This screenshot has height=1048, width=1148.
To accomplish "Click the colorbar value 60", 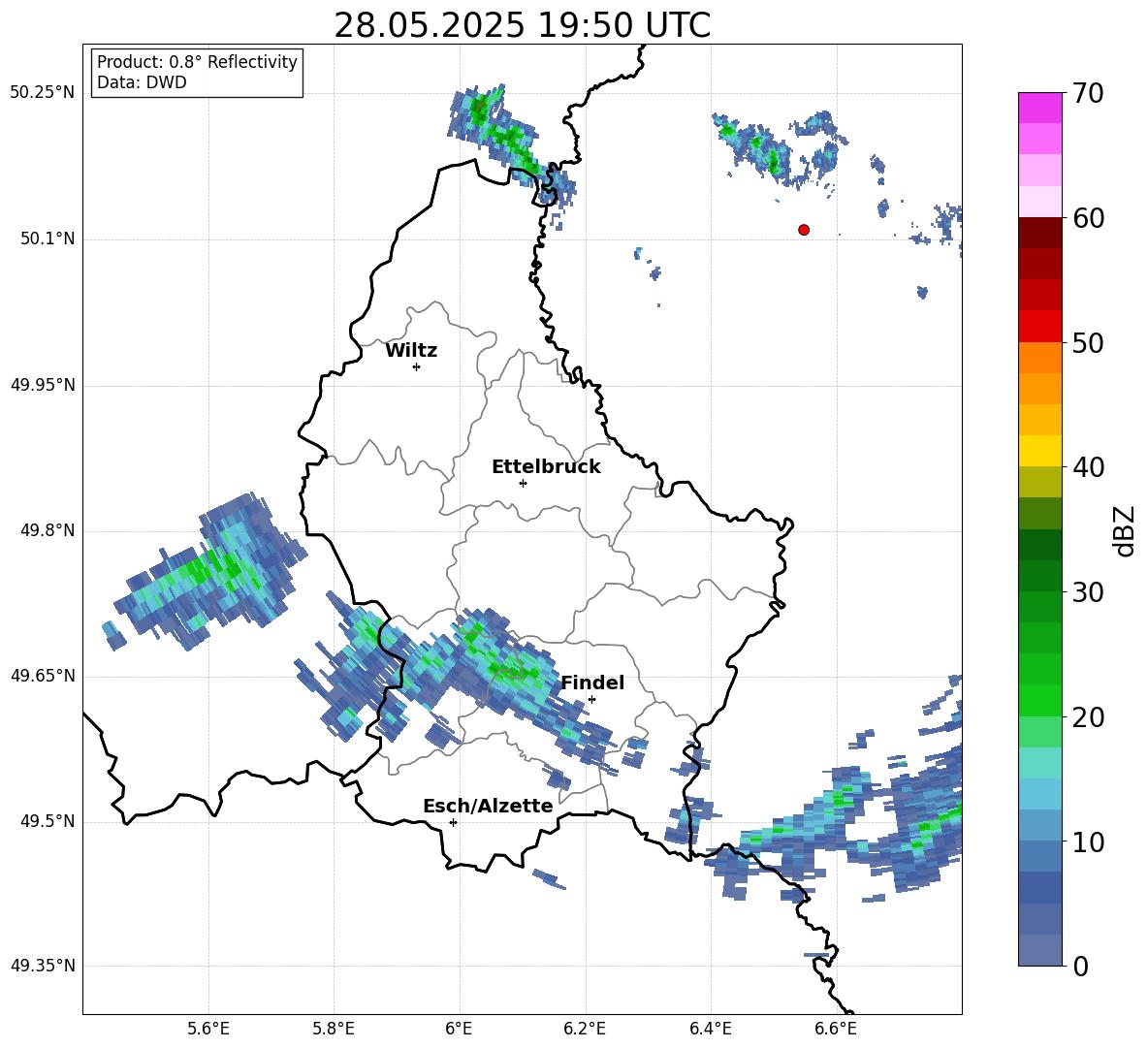I will coord(1088,218).
